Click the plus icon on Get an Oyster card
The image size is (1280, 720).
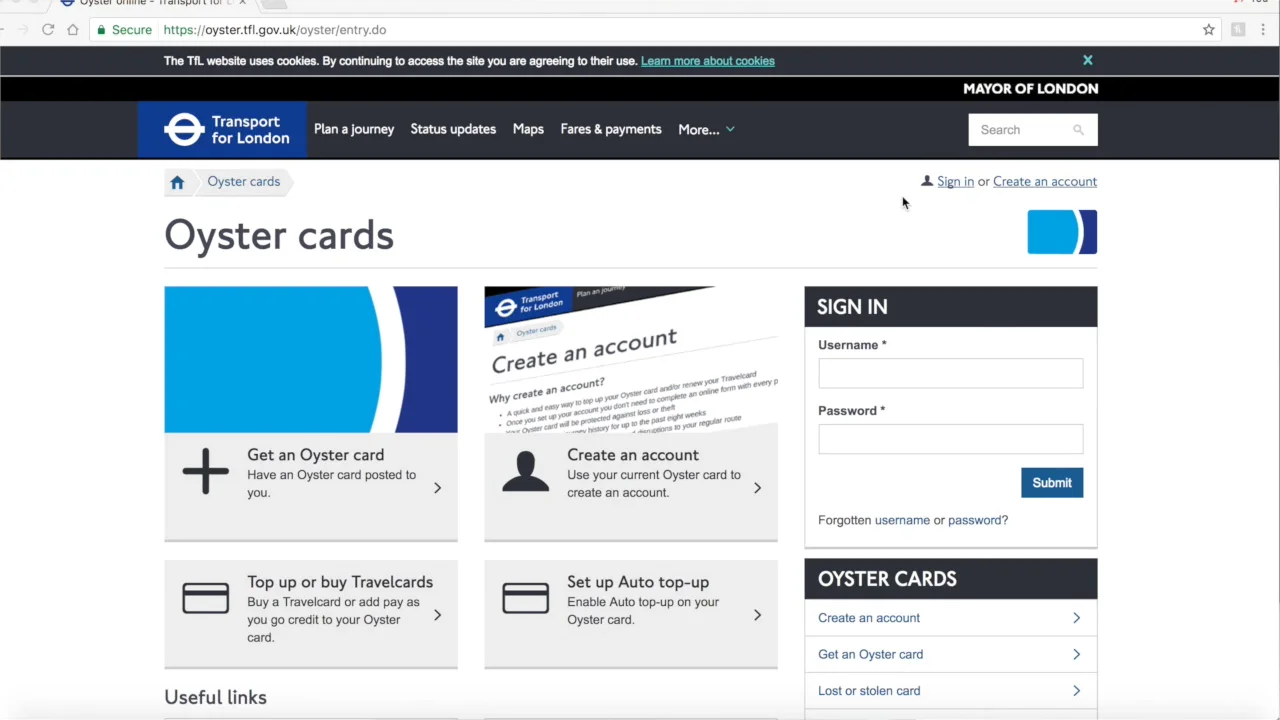tap(206, 471)
